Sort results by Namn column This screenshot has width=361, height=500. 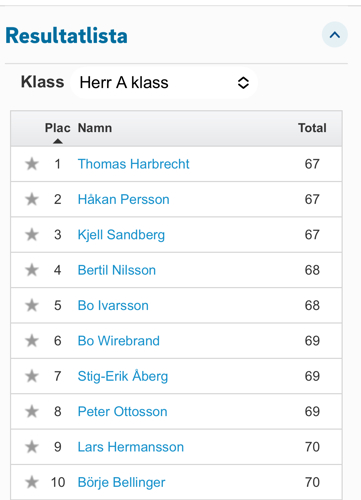click(x=95, y=128)
